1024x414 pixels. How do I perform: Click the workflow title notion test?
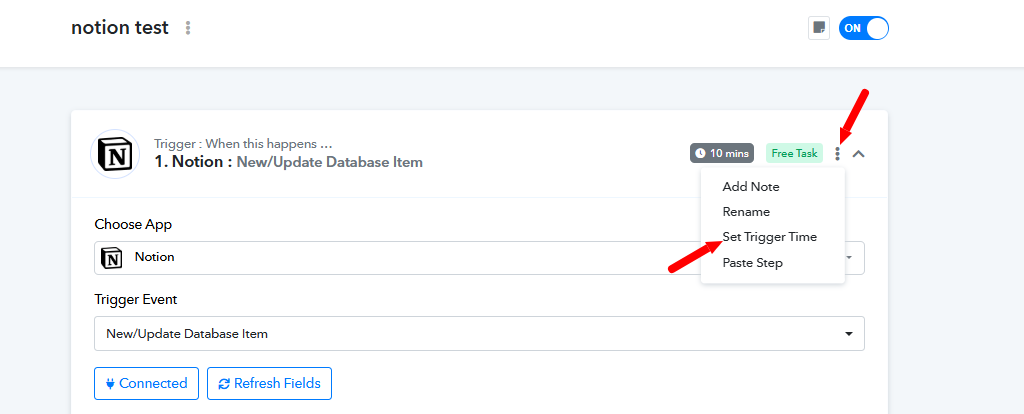click(120, 28)
